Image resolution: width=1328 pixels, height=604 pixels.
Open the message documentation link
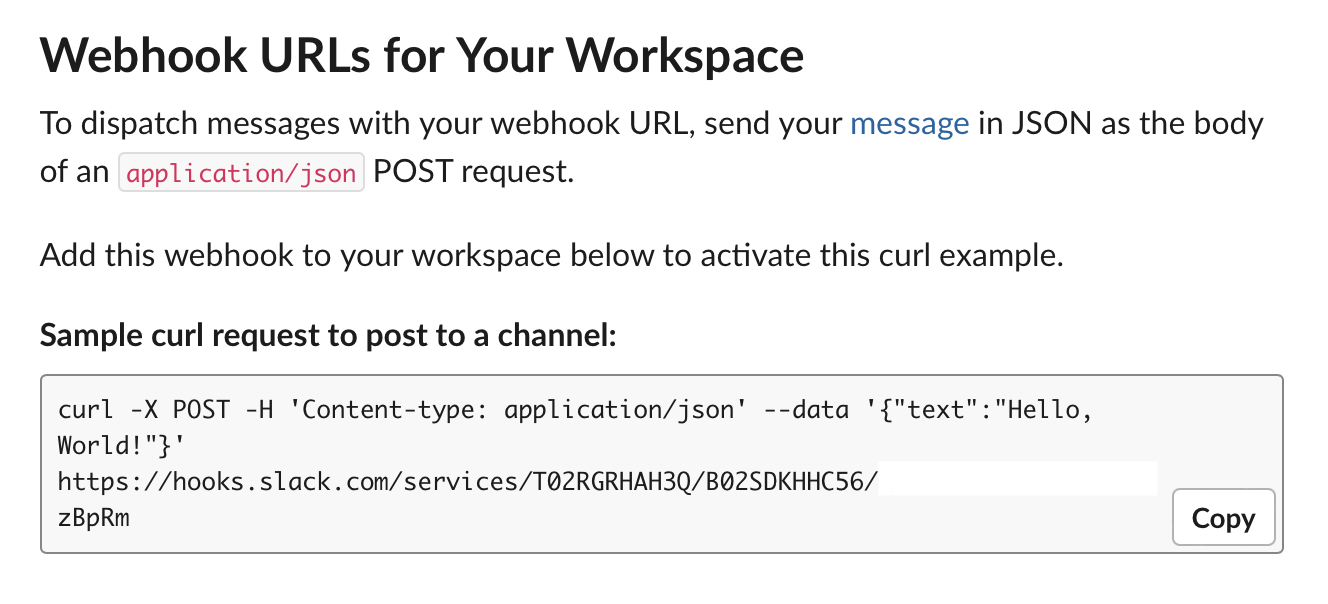point(909,123)
